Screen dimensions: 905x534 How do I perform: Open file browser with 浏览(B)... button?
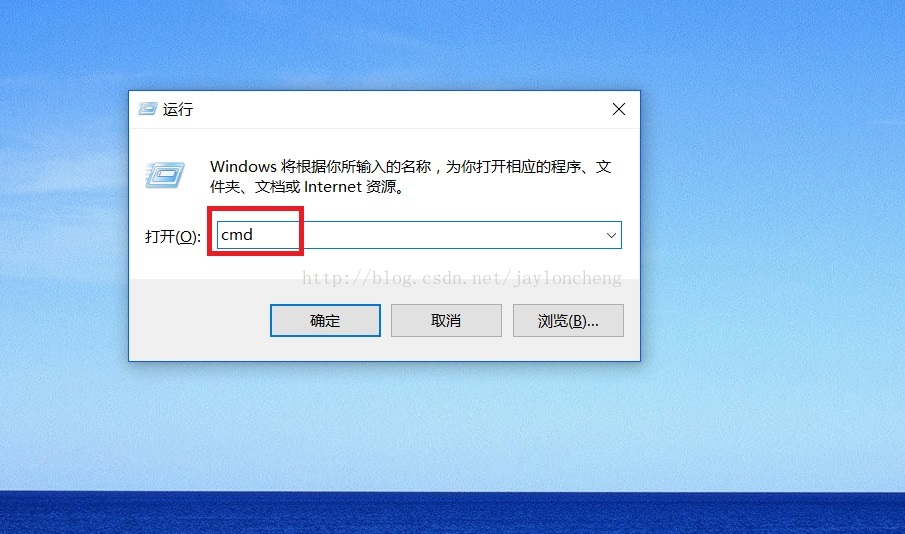pos(568,320)
